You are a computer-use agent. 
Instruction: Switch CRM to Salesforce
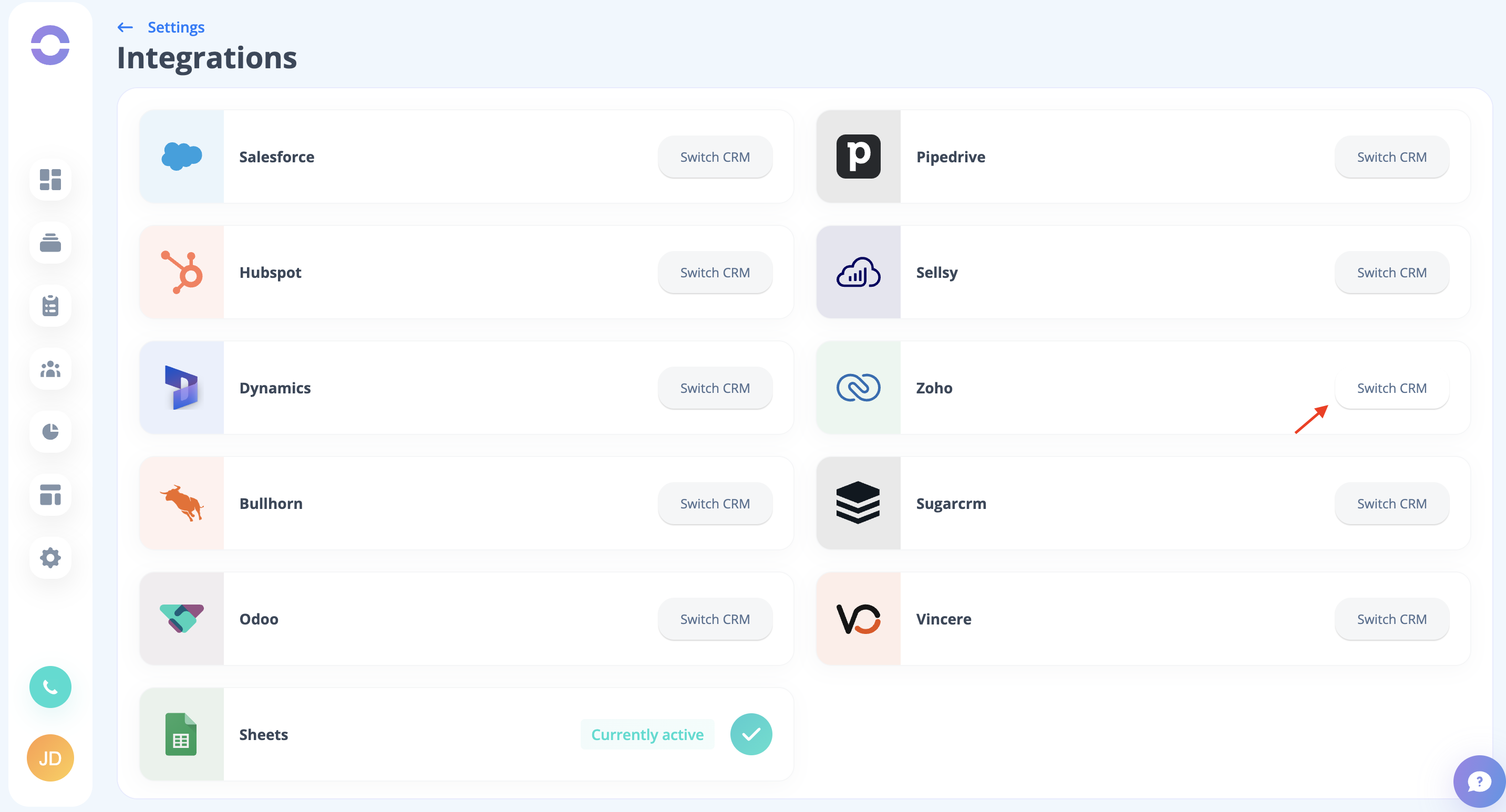click(715, 157)
